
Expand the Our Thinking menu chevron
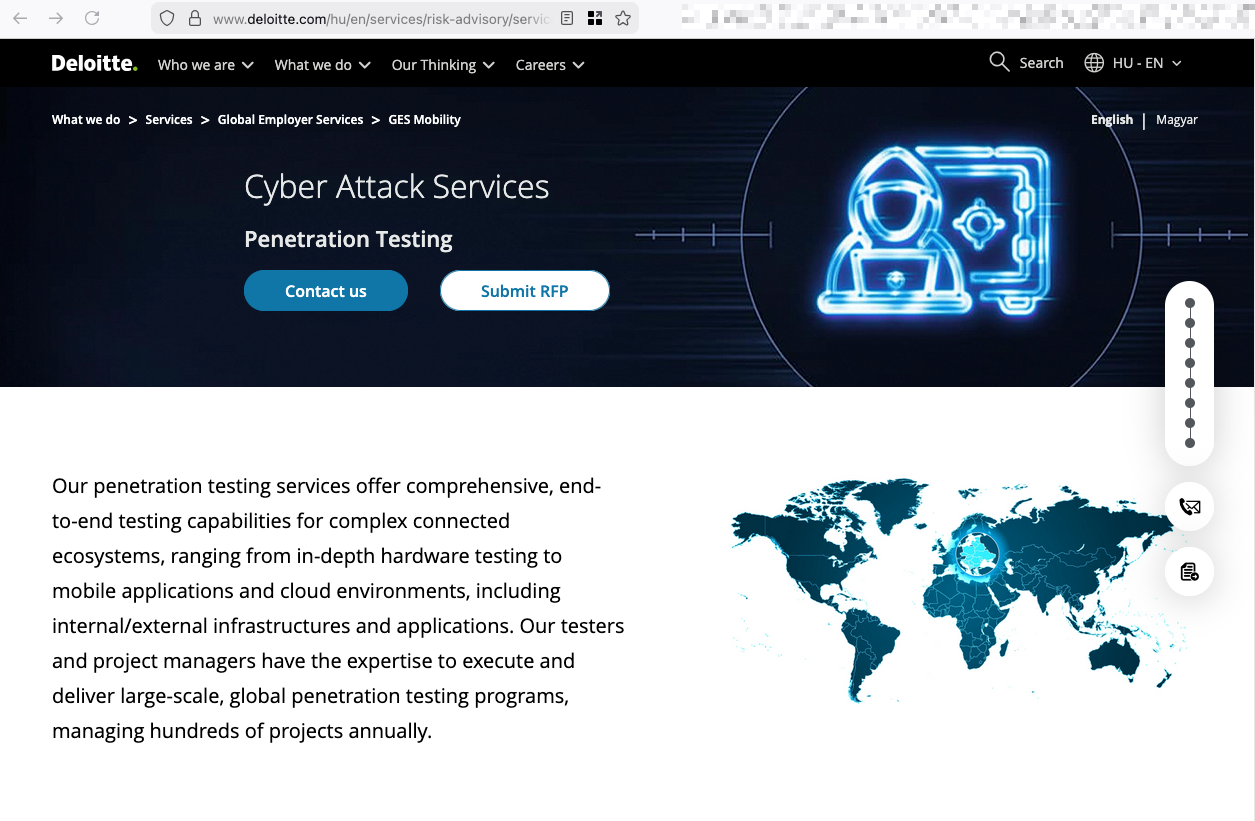(x=489, y=65)
